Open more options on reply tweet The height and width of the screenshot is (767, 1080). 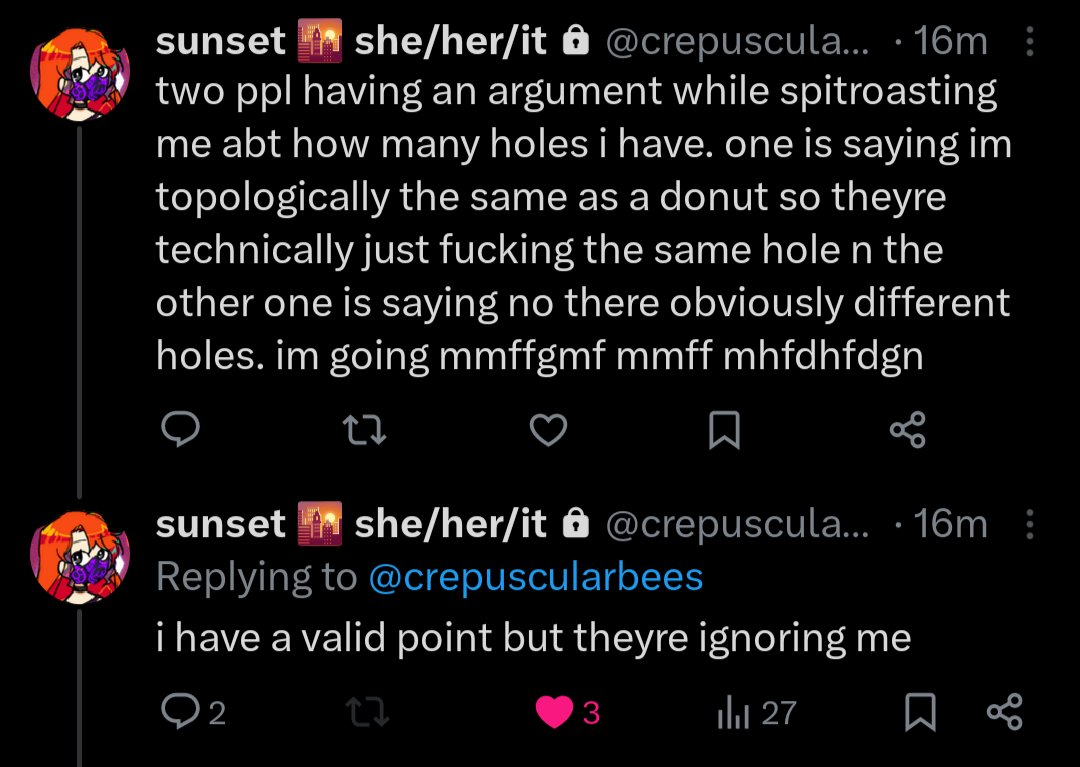coord(1032,525)
